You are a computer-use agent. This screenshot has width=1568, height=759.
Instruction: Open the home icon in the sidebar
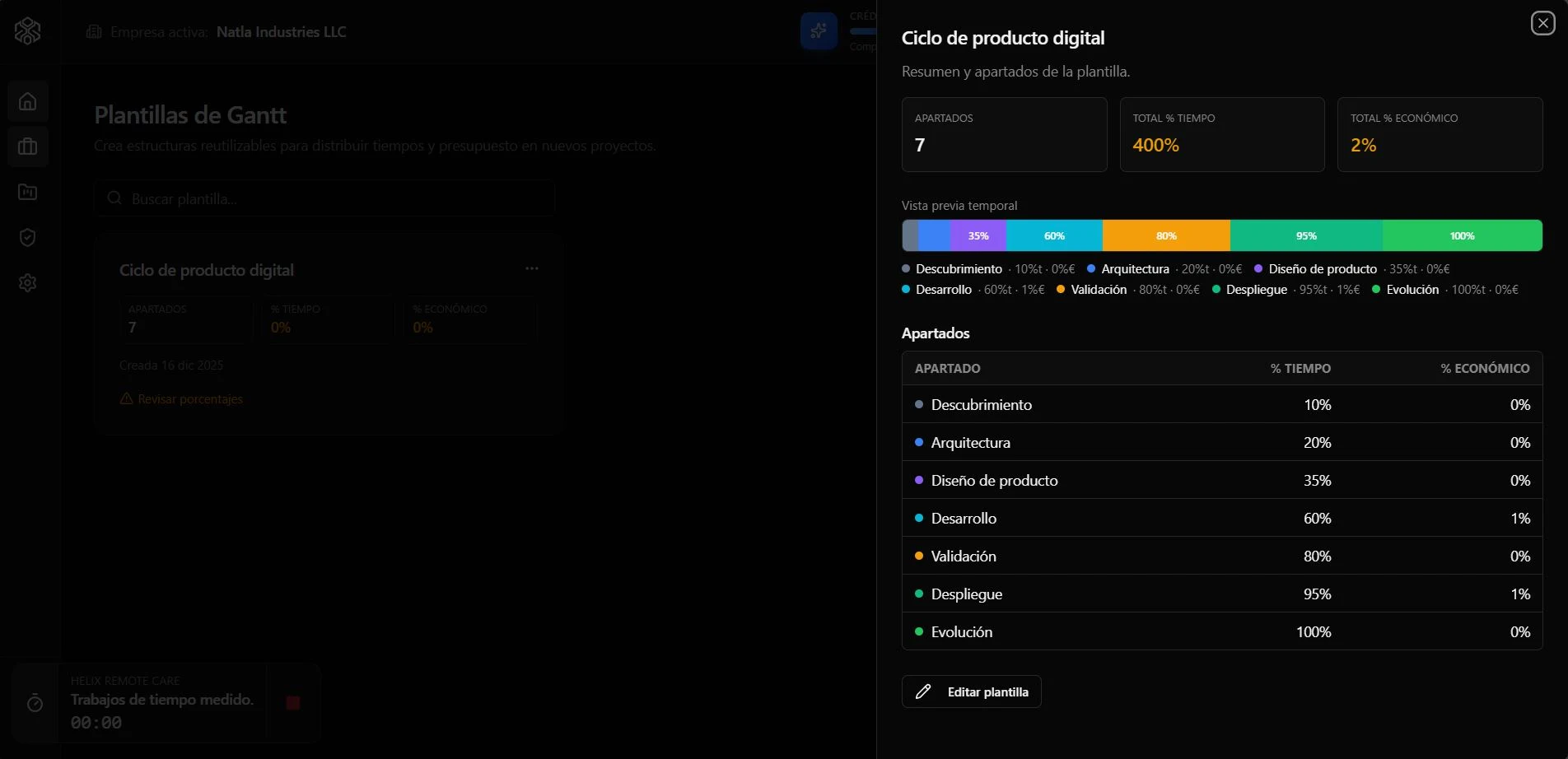click(28, 101)
